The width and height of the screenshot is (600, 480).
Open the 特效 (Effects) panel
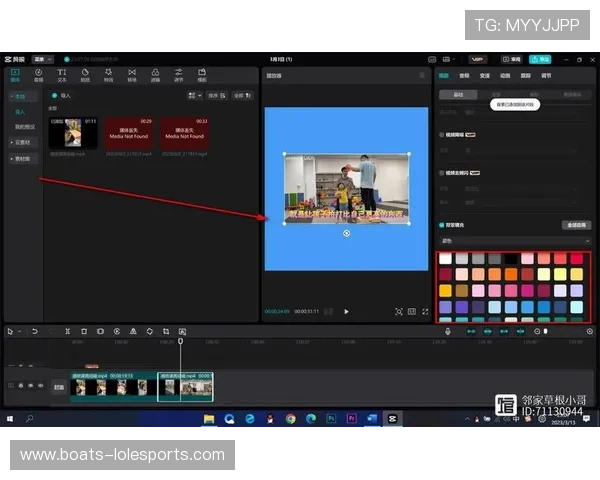coord(109,75)
